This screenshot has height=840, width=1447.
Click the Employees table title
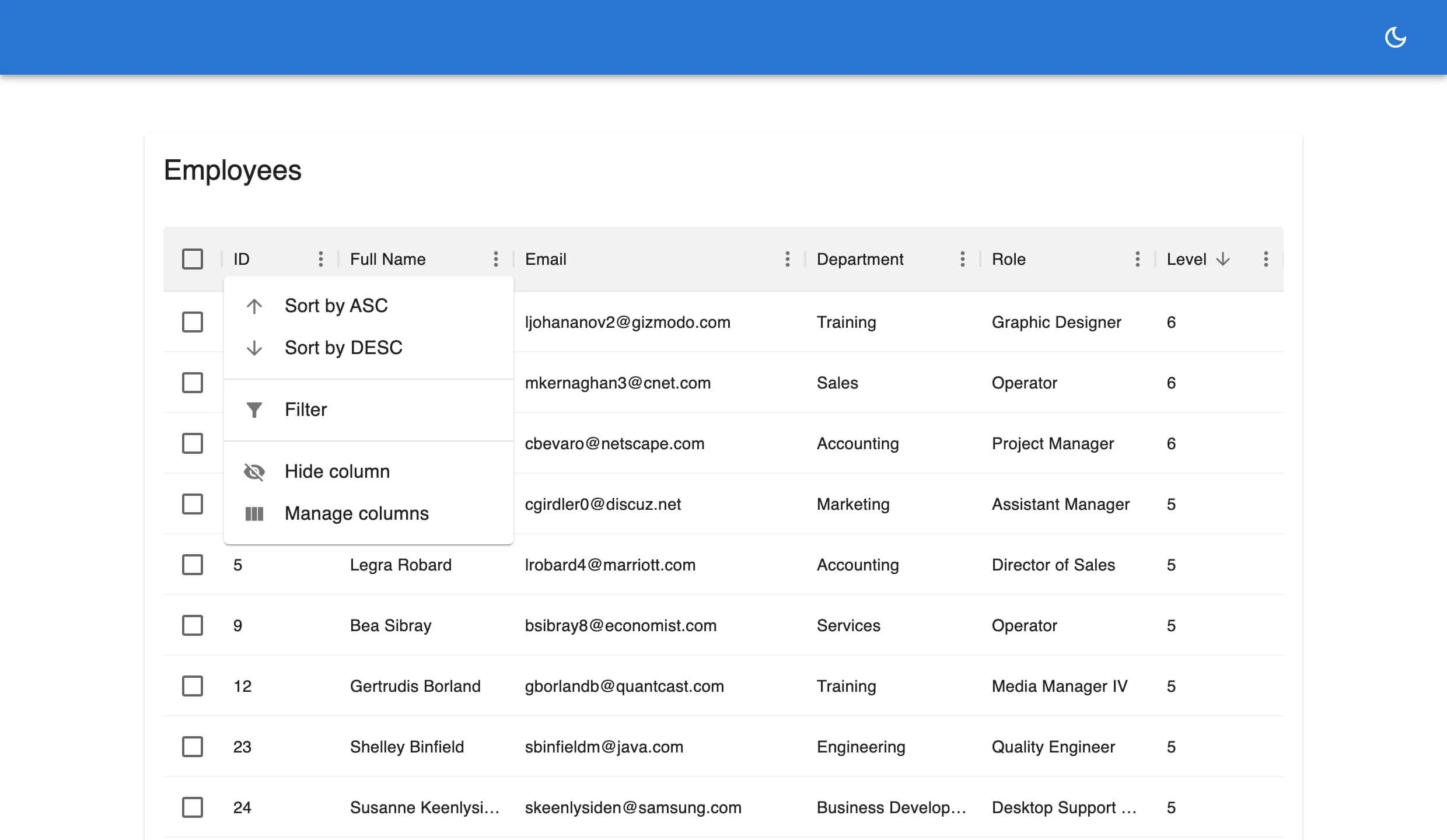(x=232, y=170)
